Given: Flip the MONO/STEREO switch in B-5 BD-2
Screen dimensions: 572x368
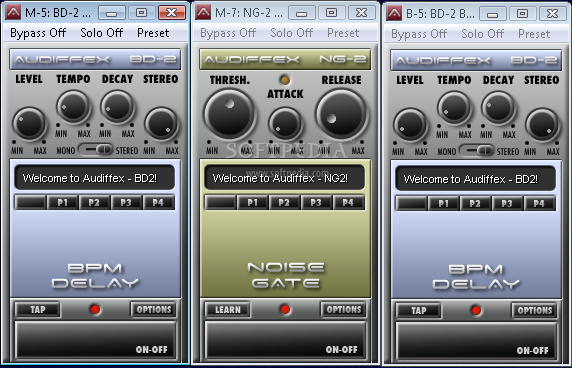Looking at the screenshot, I should [476, 151].
